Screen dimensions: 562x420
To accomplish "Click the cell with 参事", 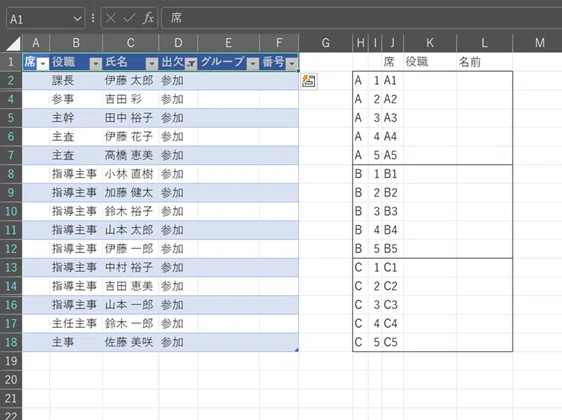I will pos(76,99).
